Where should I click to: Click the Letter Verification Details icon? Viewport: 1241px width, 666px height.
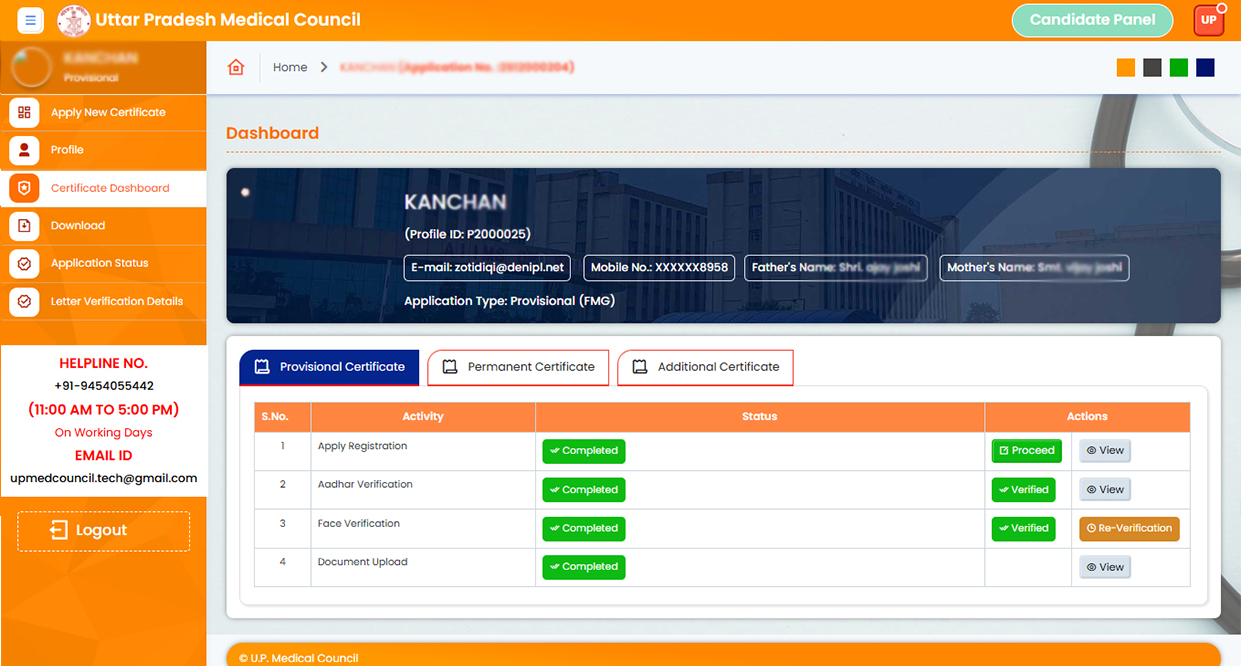click(x=24, y=301)
